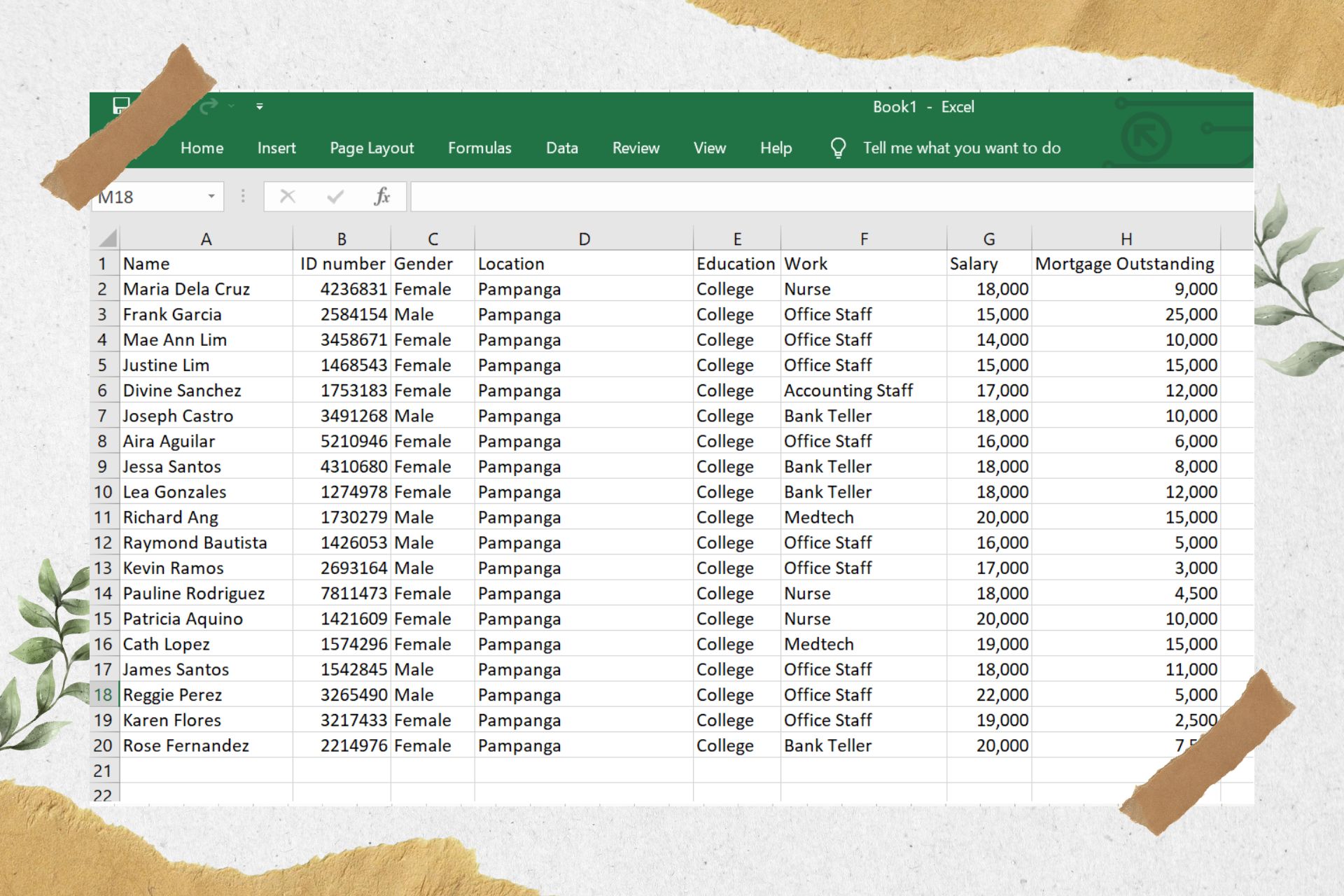Select the Raymond Bautista cell
This screenshot has height=896, width=1344.
coord(206,542)
